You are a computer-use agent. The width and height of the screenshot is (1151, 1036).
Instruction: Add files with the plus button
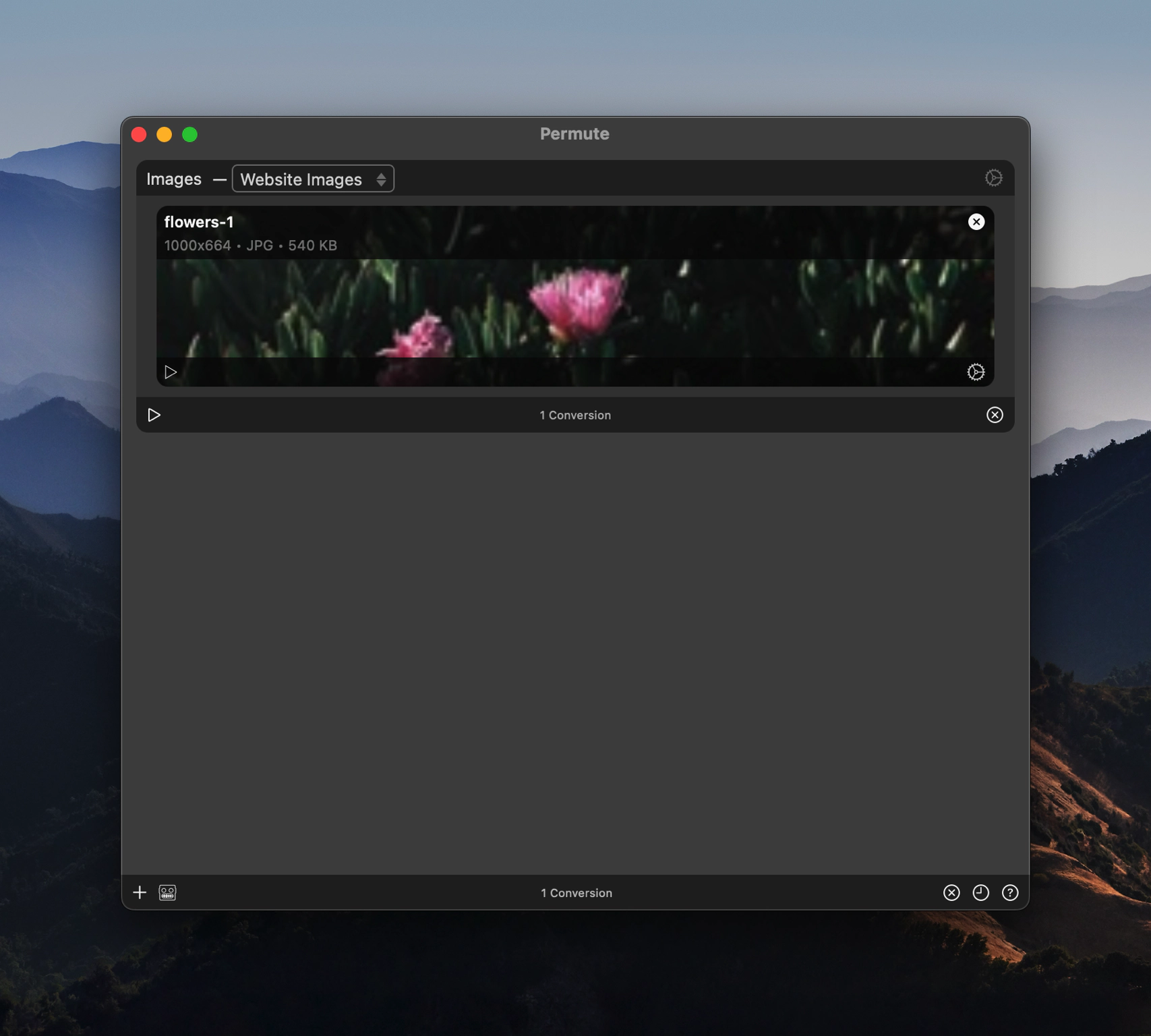[140, 892]
